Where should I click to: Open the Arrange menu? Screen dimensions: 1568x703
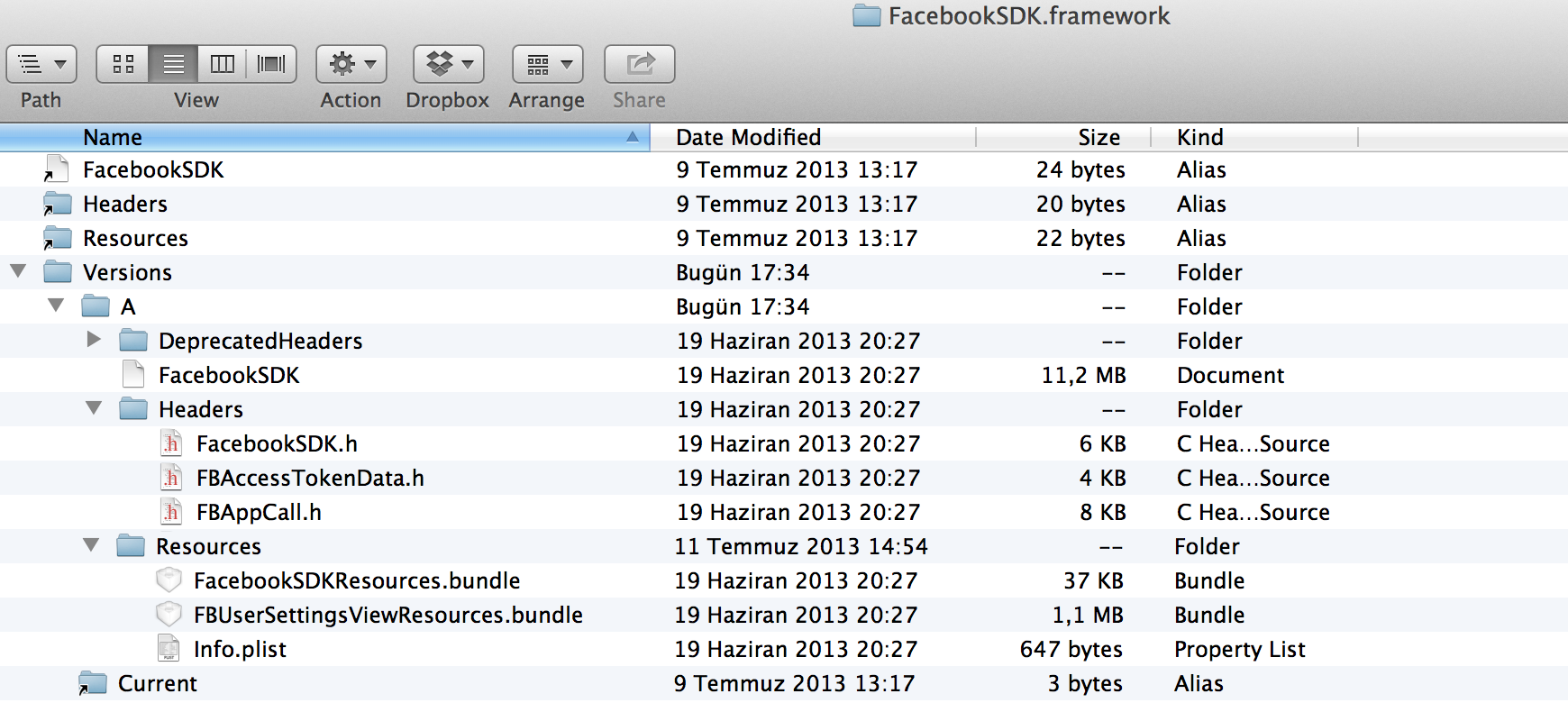point(548,64)
